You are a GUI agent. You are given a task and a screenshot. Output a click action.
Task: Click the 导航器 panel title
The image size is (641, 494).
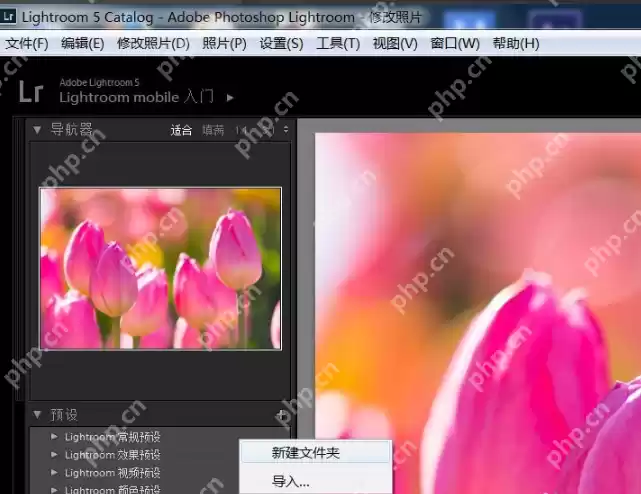tap(72, 130)
